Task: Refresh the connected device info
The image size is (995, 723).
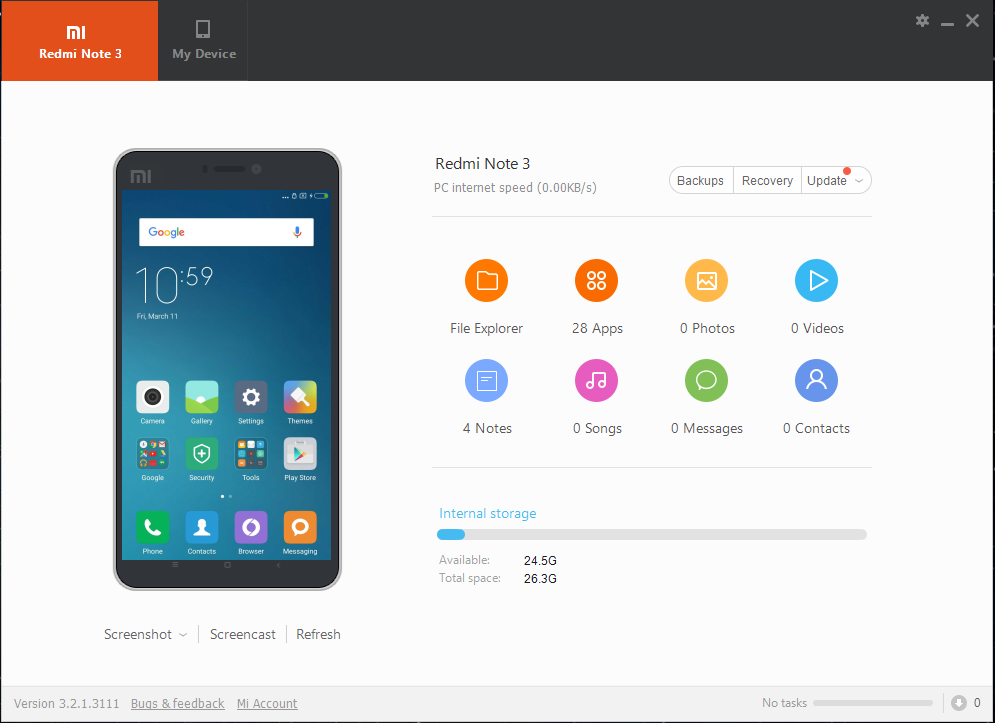Action: tap(318, 634)
